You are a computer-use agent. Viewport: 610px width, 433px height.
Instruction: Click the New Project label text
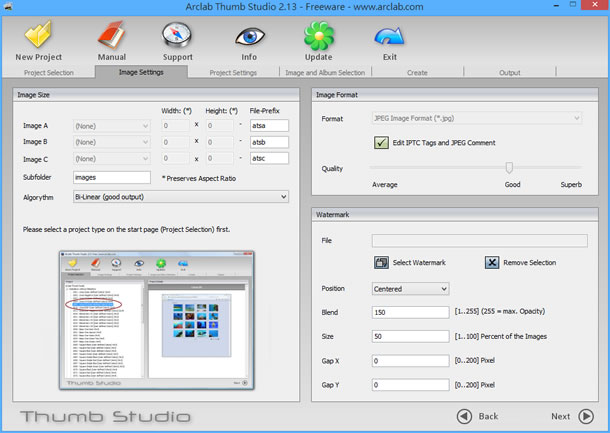tap(39, 57)
